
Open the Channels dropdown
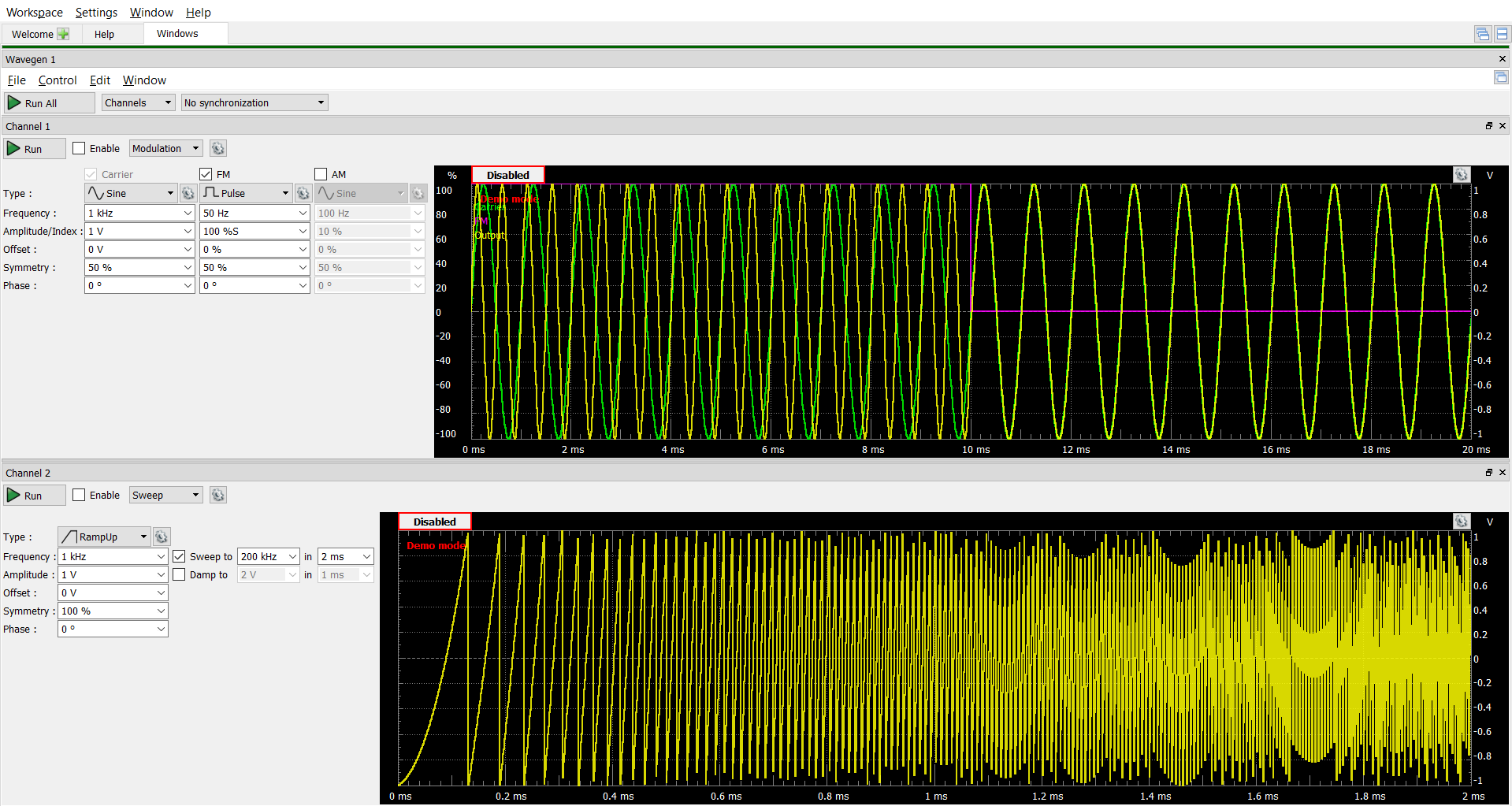pyautogui.click(x=138, y=102)
